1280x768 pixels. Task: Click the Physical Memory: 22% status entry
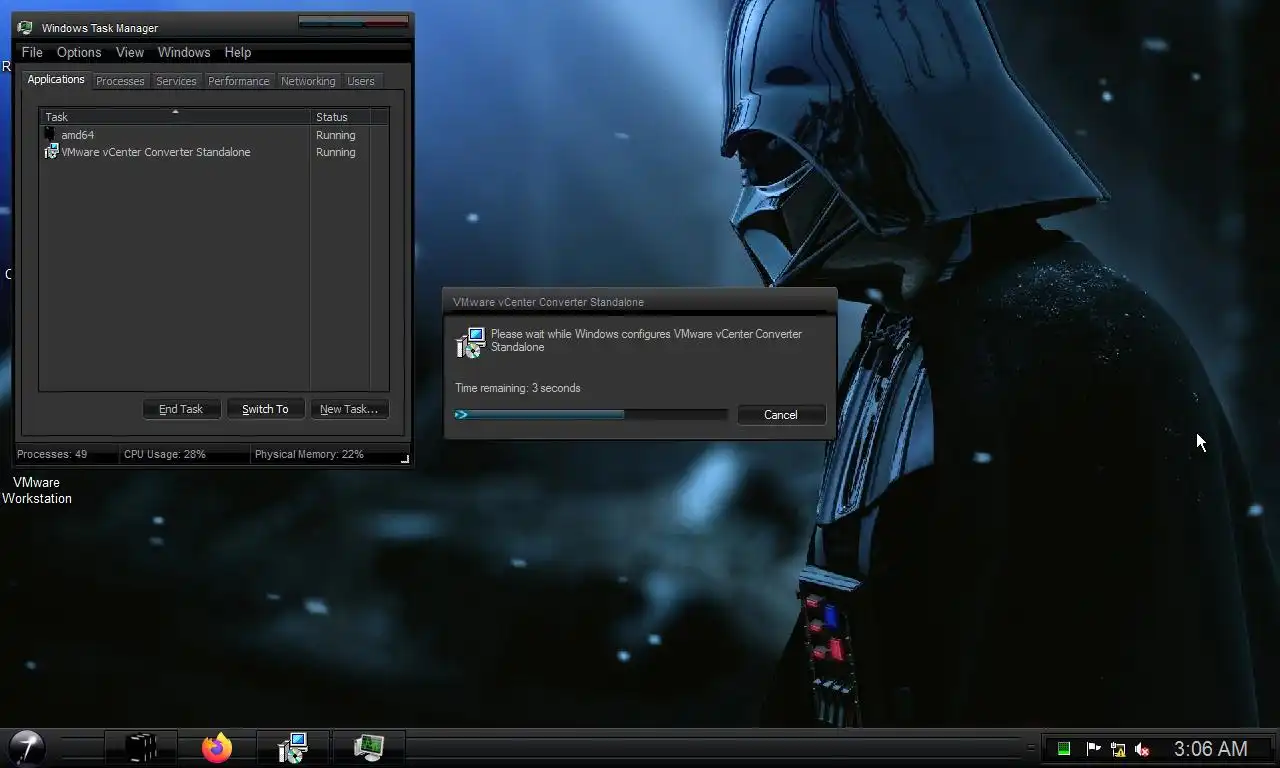309,454
